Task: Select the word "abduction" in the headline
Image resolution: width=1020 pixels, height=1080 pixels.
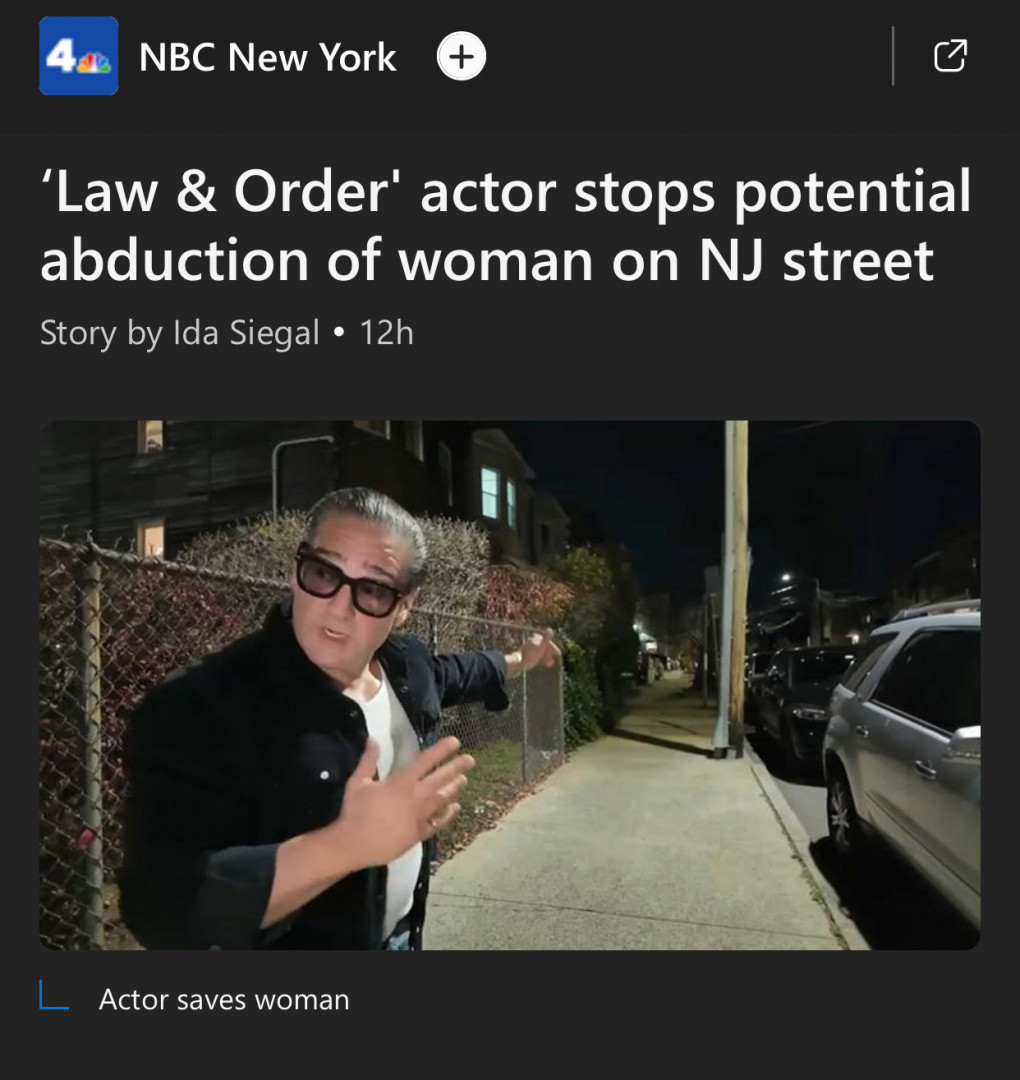Action: coord(174,260)
